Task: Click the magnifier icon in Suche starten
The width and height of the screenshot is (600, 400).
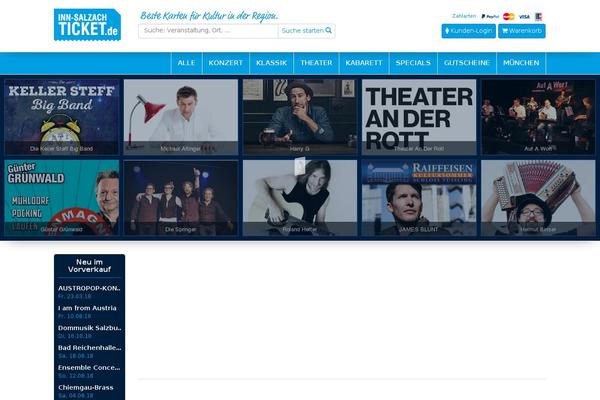Action: 328,30
